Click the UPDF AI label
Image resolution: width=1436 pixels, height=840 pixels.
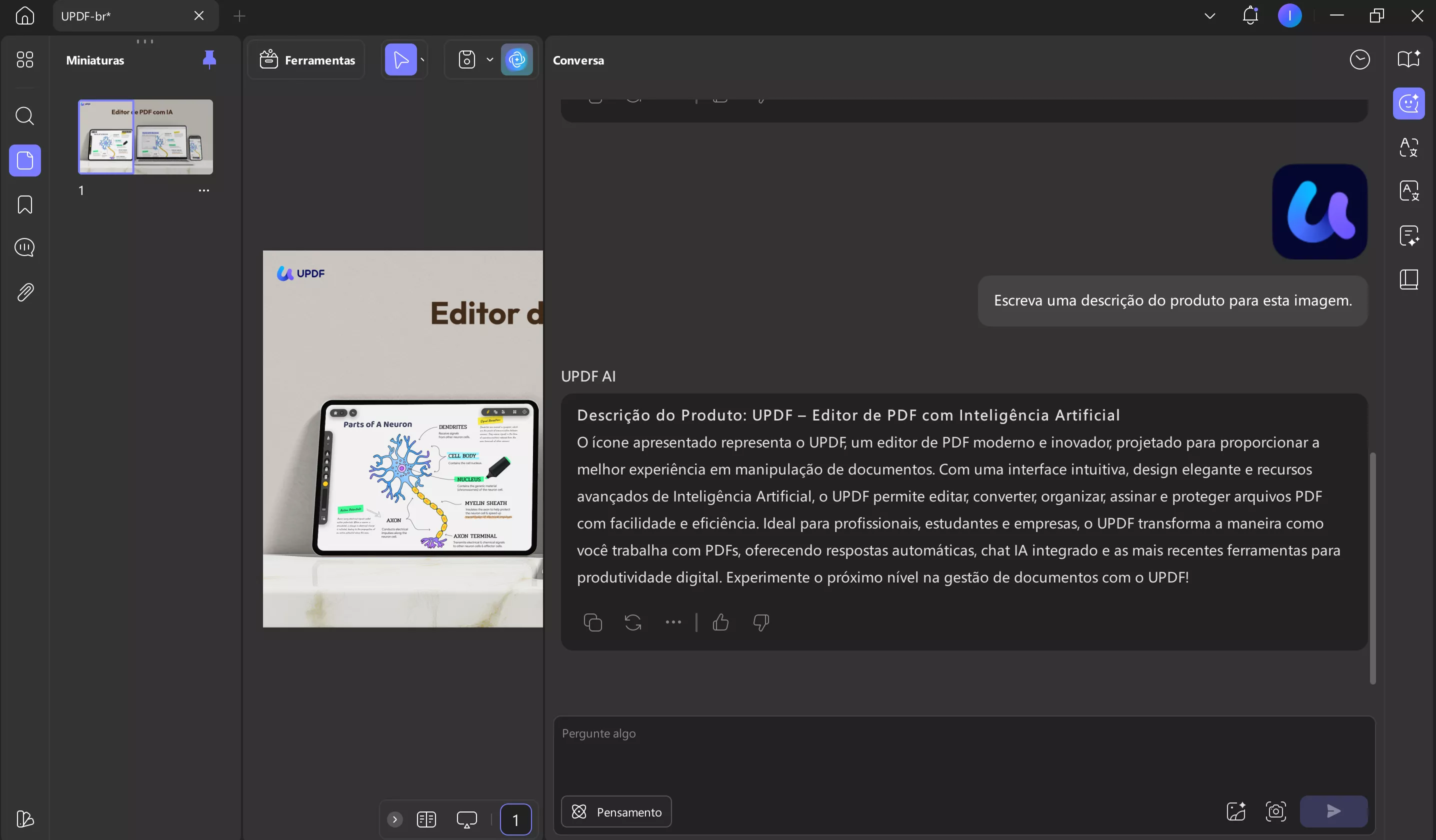click(x=588, y=376)
